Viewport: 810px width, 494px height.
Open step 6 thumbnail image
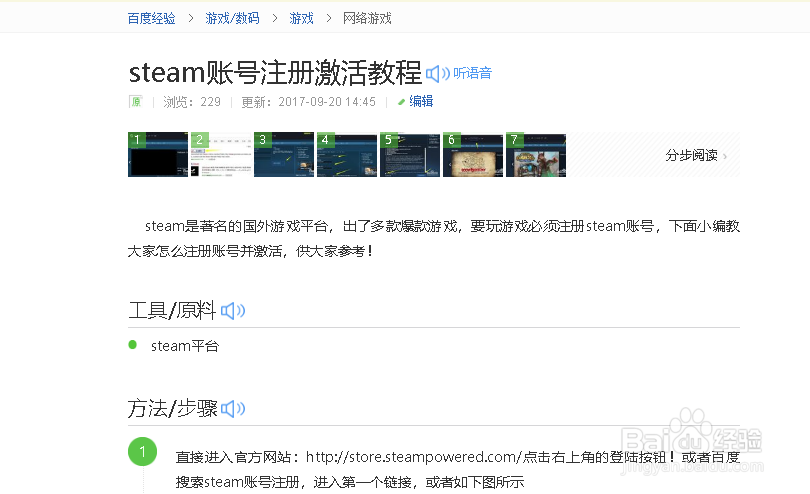(473, 155)
